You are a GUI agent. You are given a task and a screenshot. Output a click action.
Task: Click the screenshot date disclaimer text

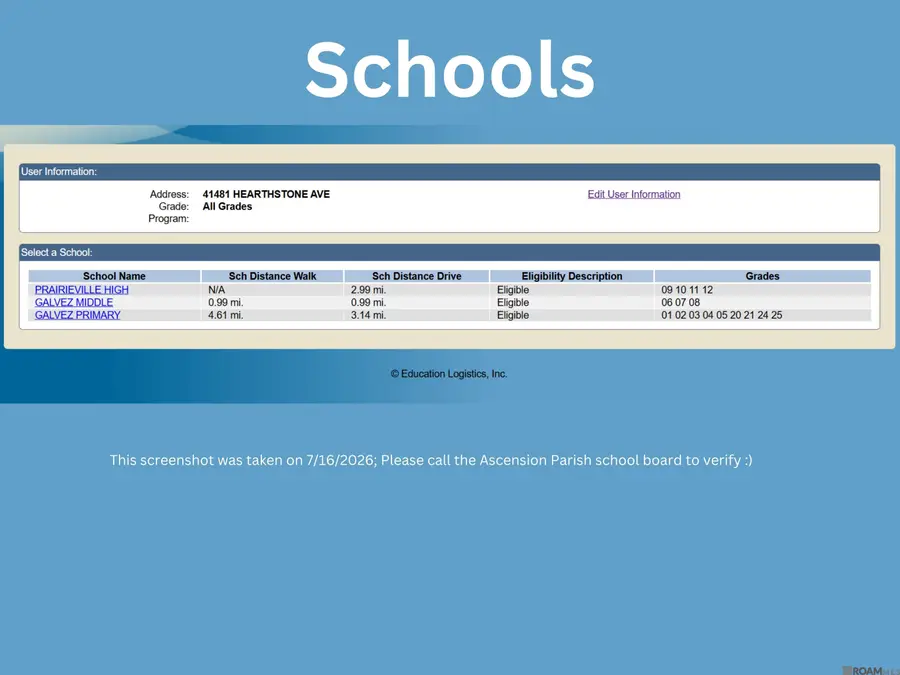[431, 460]
